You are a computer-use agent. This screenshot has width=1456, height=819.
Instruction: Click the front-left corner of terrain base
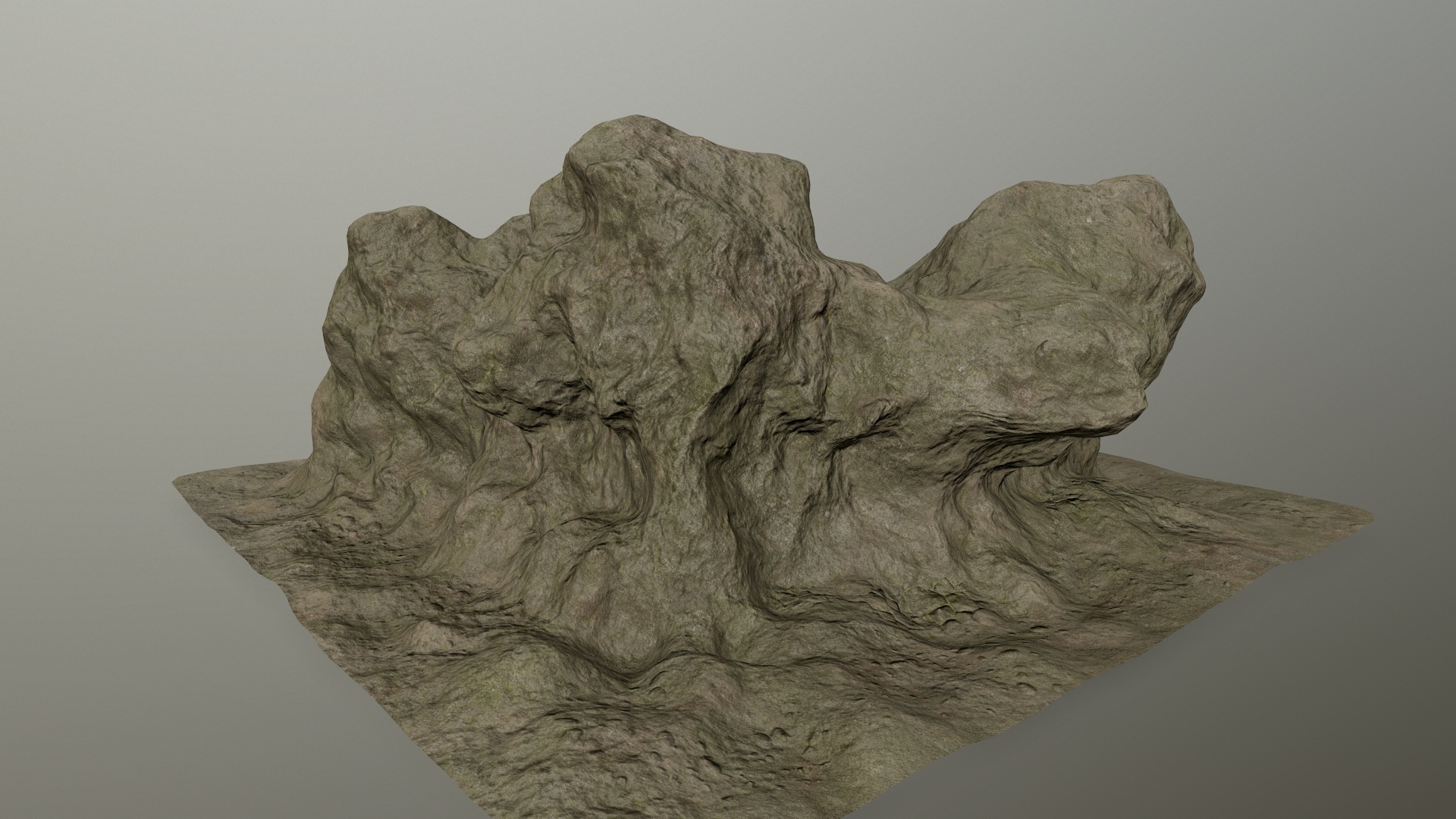[182, 483]
